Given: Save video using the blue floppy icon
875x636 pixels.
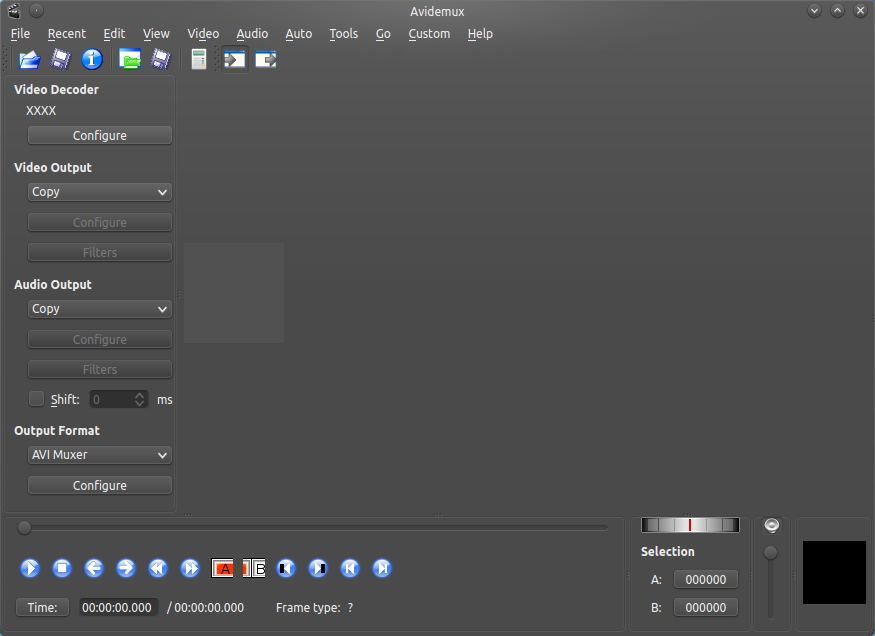Looking at the screenshot, I should (60, 59).
